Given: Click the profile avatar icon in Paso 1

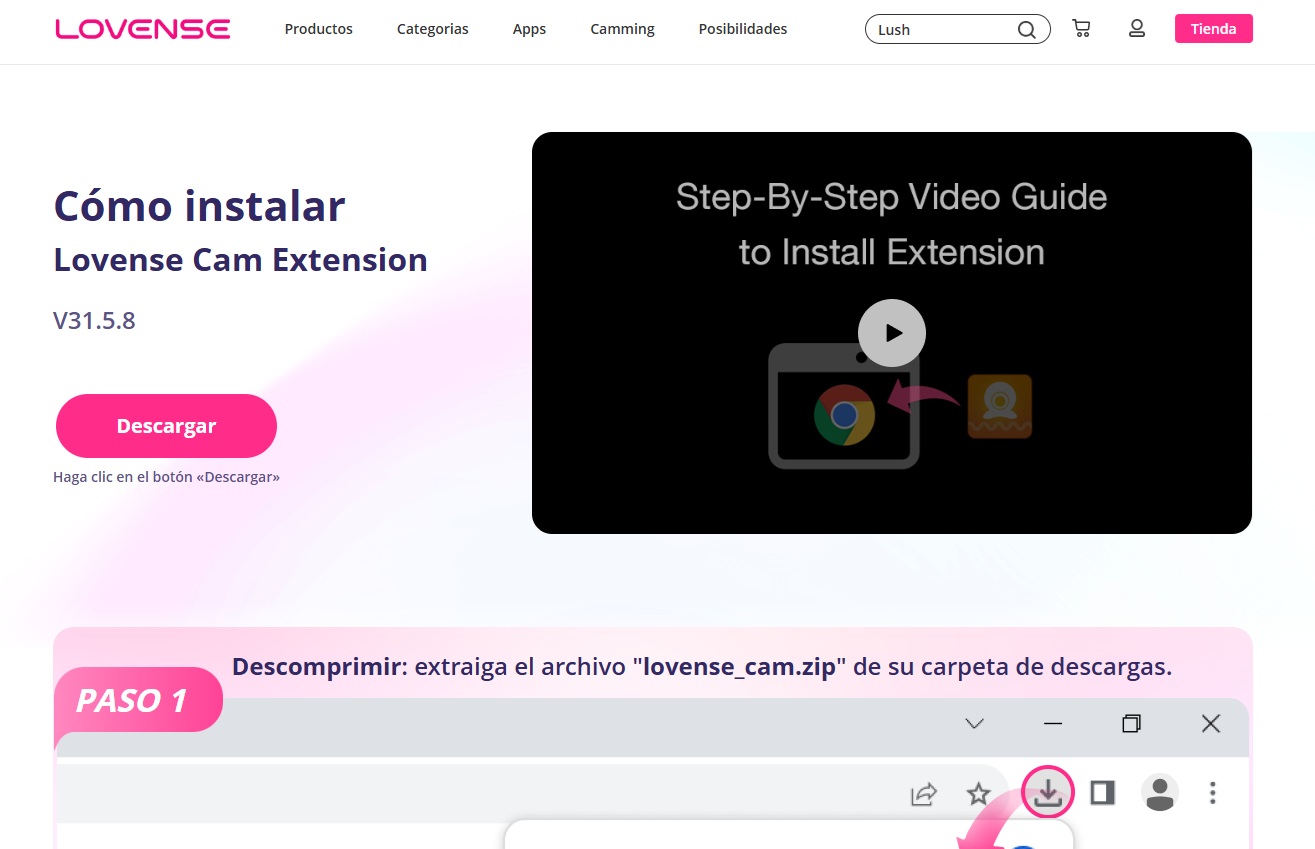Looking at the screenshot, I should pyautogui.click(x=1159, y=793).
